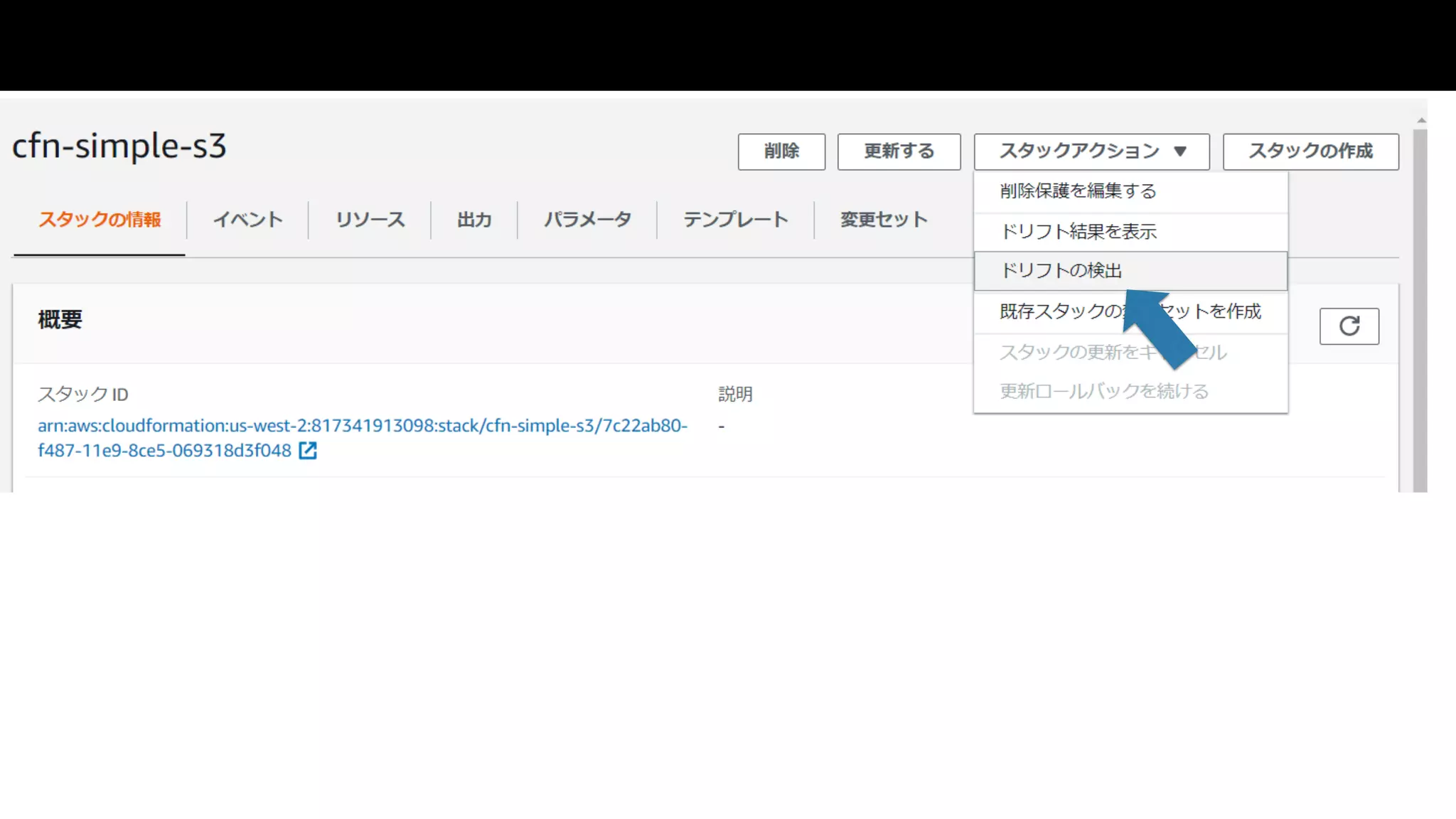Open the テンプレート tab
The width and height of the screenshot is (1456, 819).
coord(735,220)
